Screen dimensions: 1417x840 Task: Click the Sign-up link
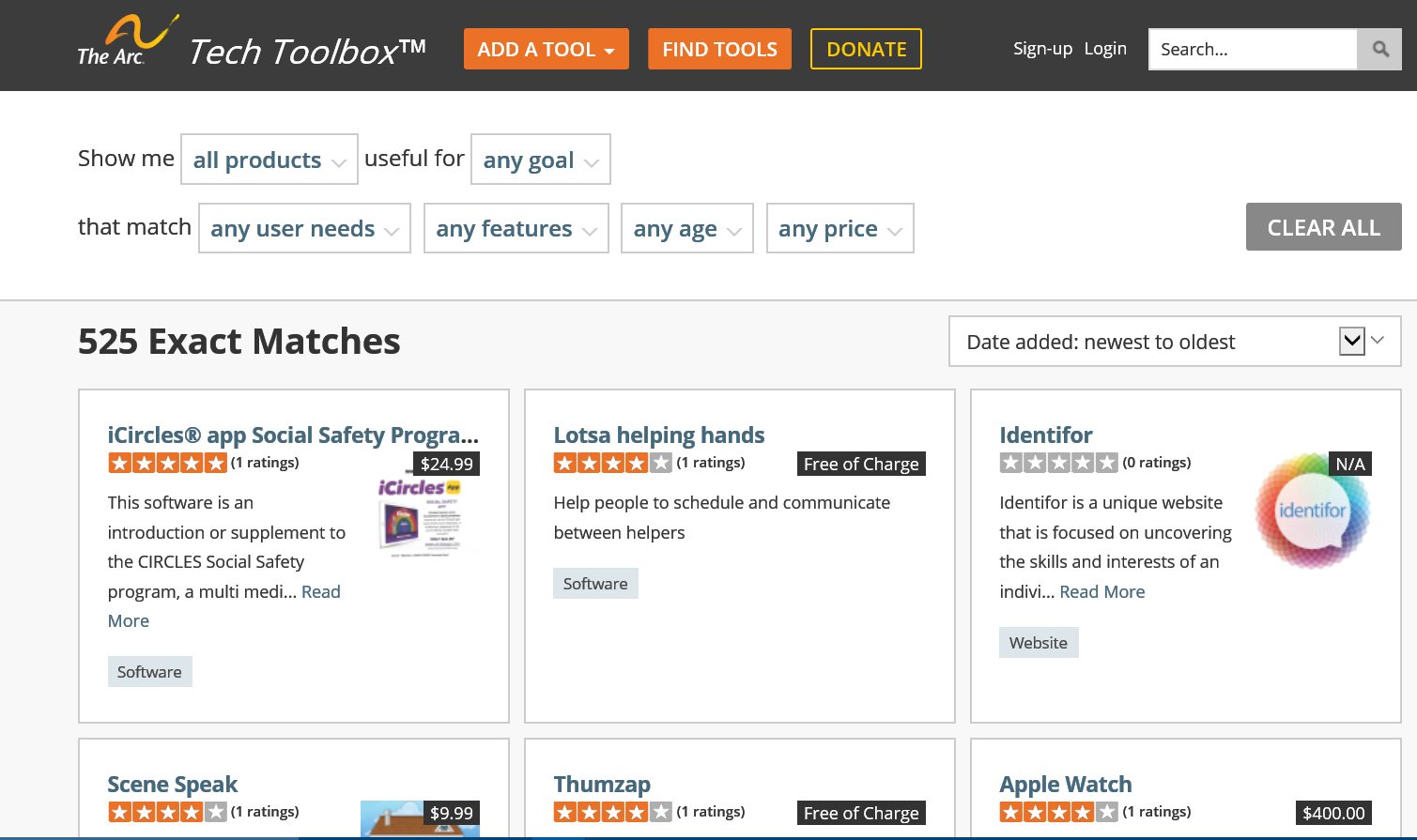click(1042, 49)
